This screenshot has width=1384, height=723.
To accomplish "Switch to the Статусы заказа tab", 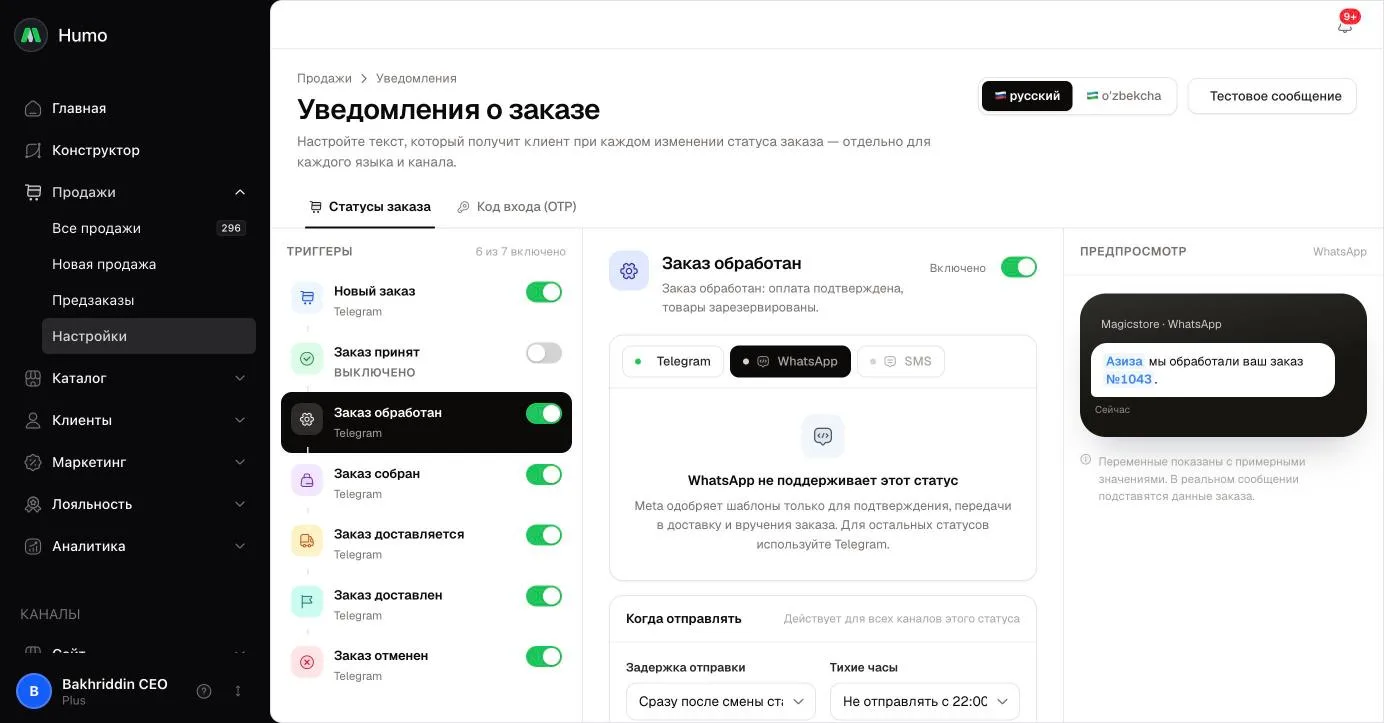I will [x=370, y=207].
